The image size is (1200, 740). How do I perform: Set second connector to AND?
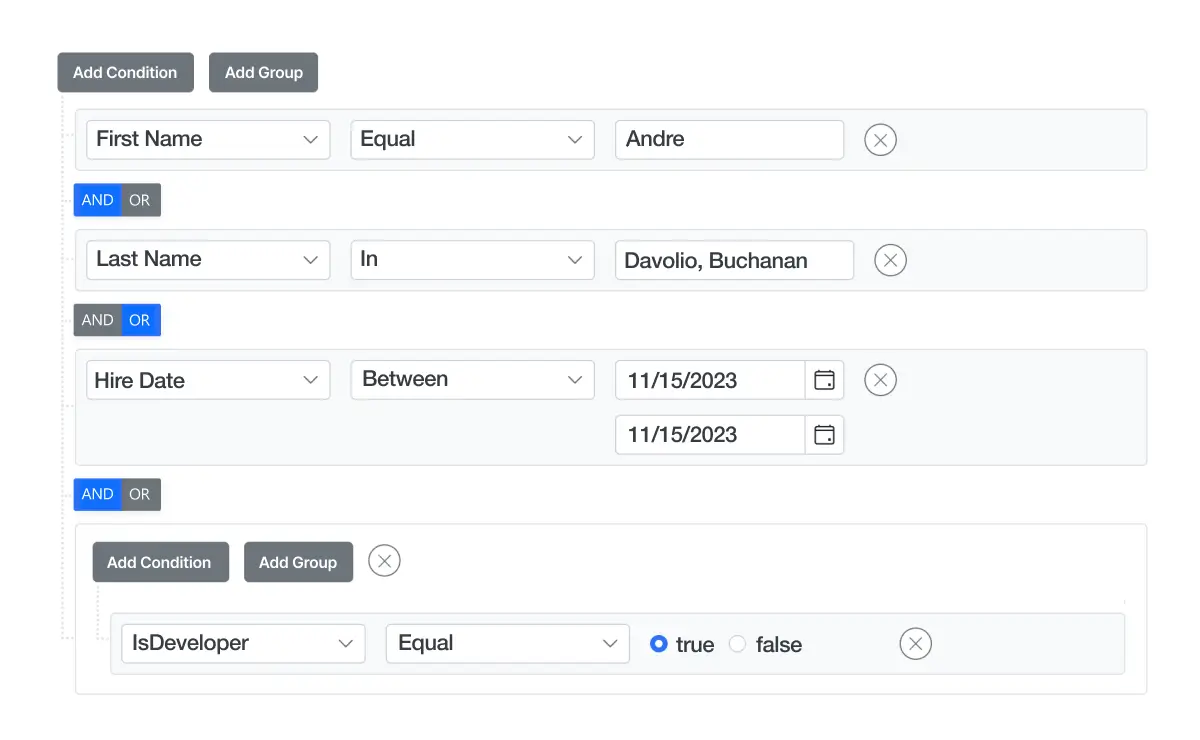96,320
